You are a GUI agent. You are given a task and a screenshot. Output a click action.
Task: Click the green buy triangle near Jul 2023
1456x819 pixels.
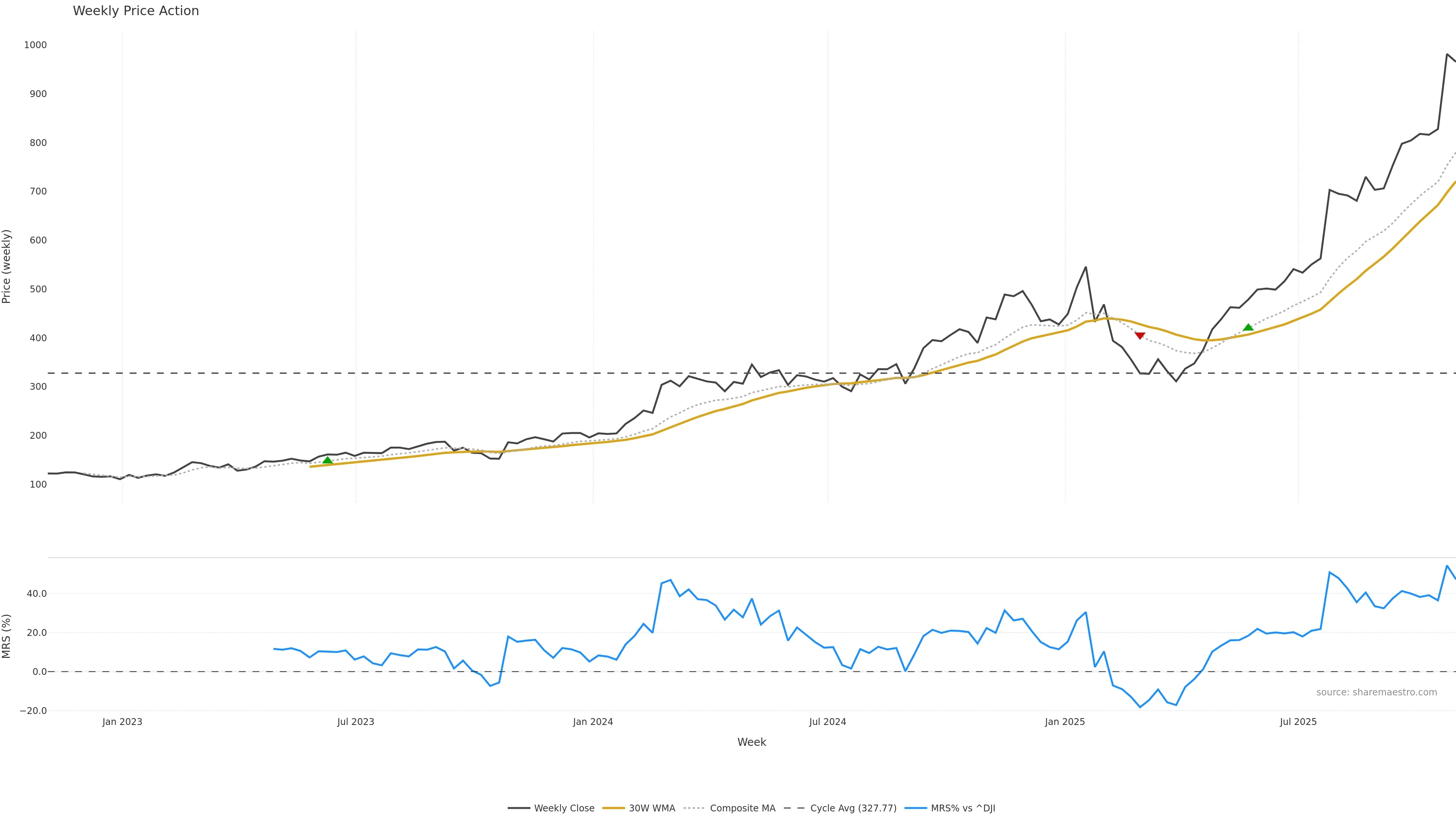click(327, 460)
